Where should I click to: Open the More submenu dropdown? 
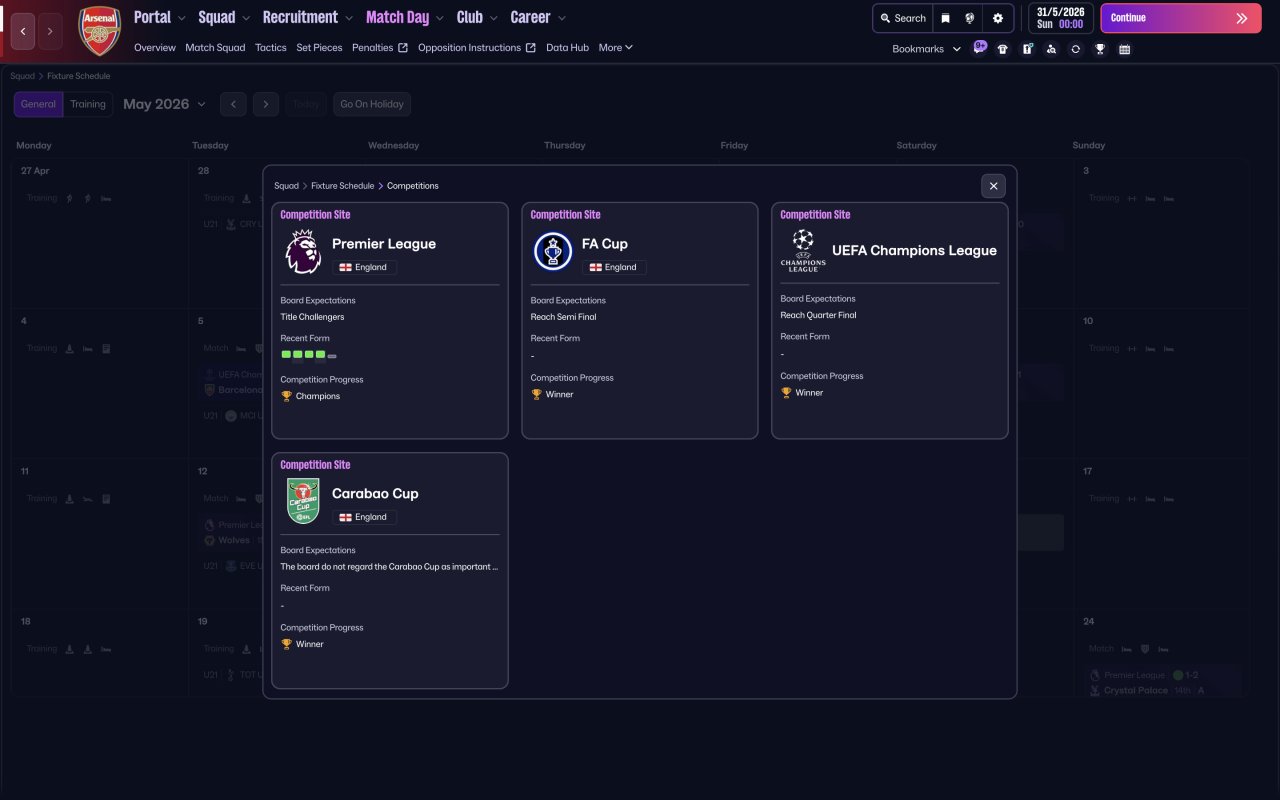click(x=616, y=47)
